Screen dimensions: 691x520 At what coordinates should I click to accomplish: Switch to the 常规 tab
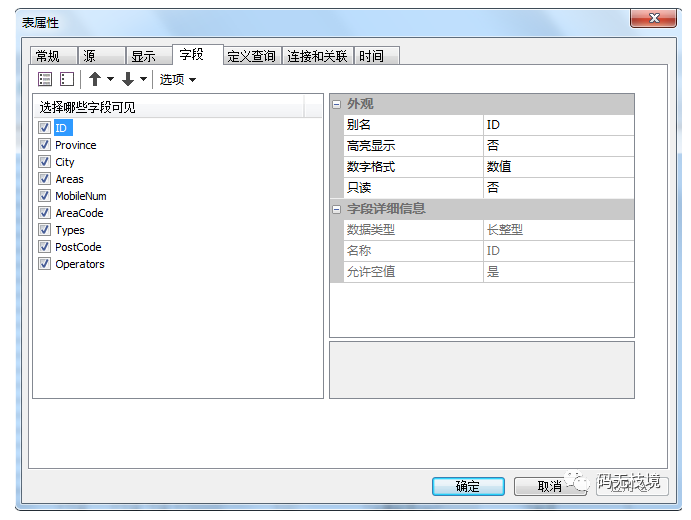54,56
